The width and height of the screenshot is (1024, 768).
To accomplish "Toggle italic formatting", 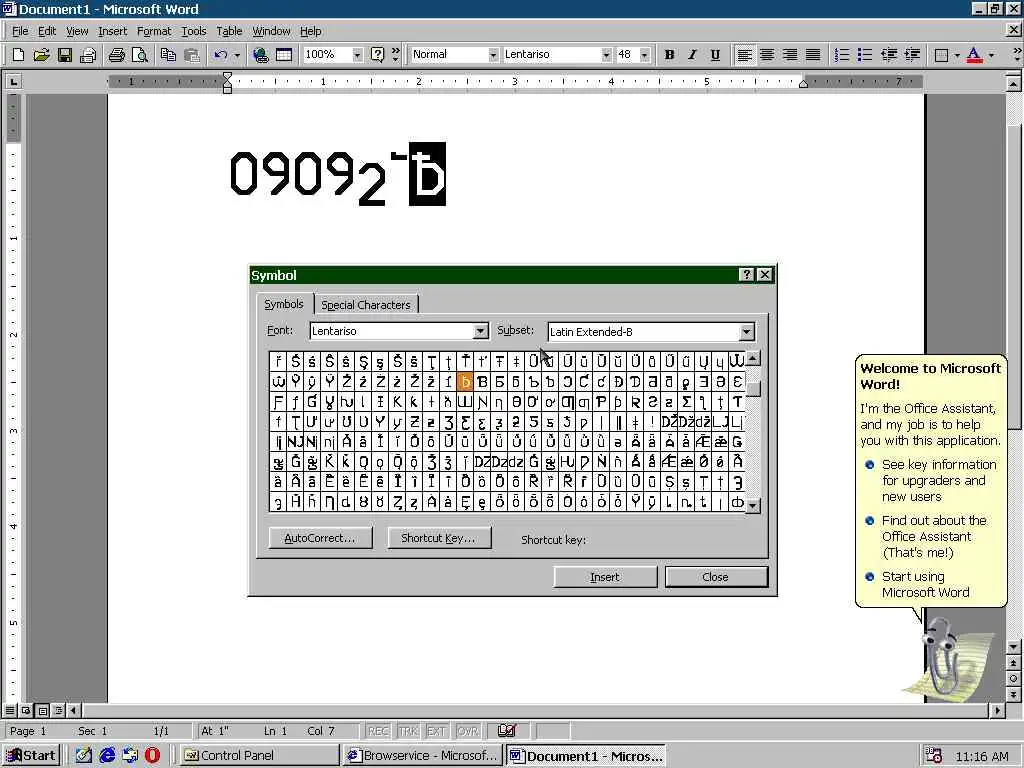I will point(692,55).
